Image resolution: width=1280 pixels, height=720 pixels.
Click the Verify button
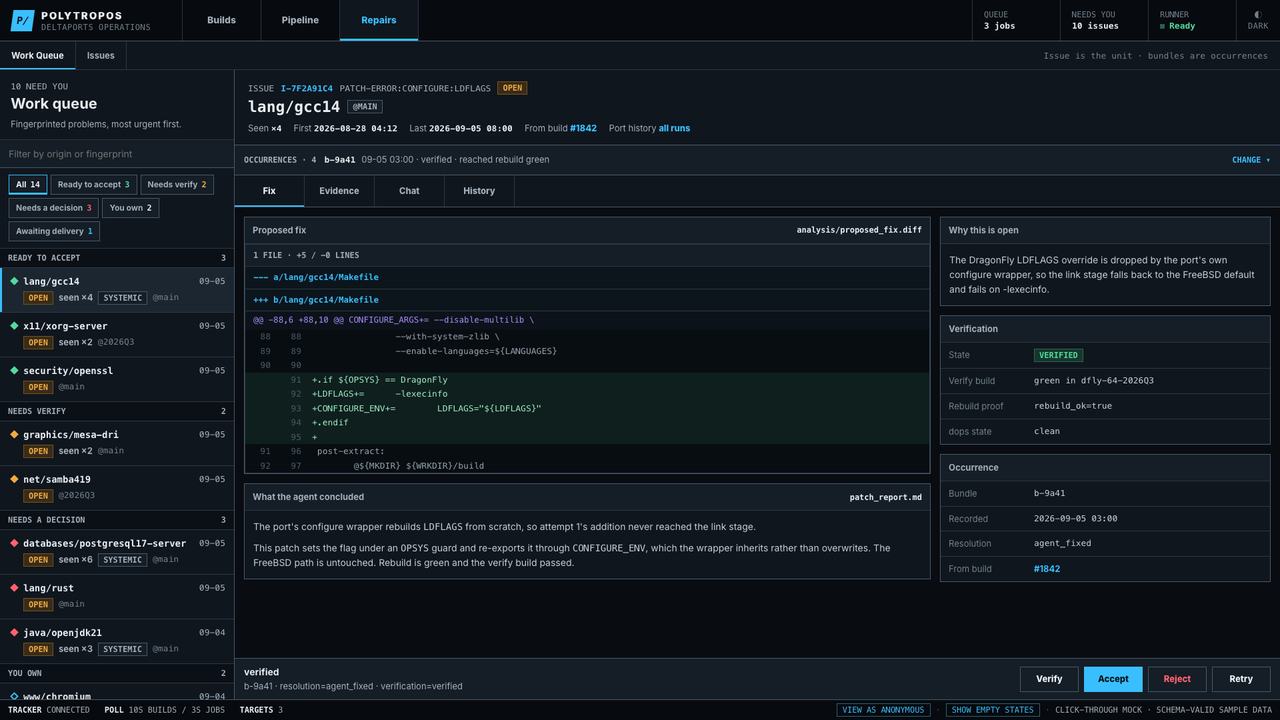(1049, 679)
